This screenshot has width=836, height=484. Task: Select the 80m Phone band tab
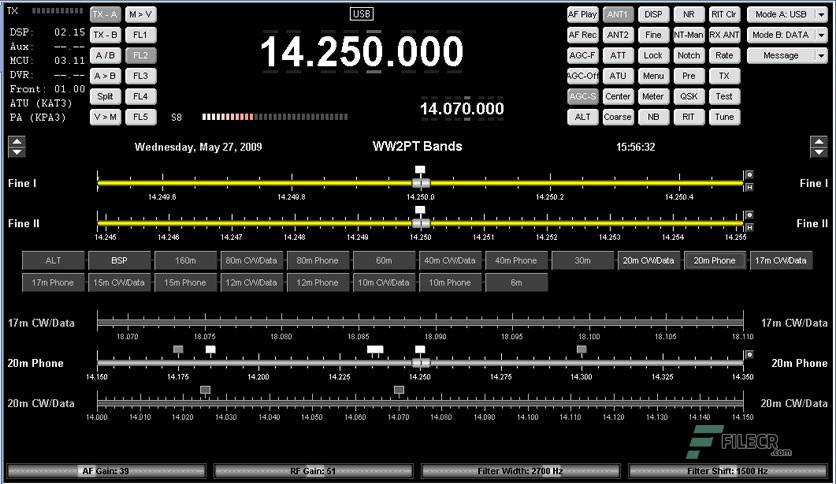[x=318, y=261]
